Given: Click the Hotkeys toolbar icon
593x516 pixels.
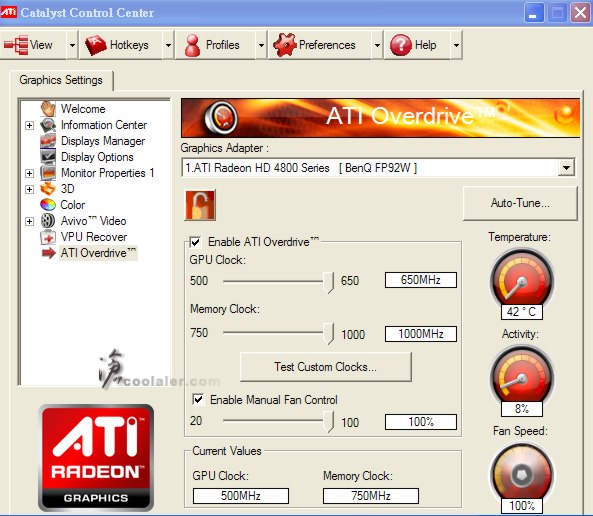Looking at the screenshot, I should click(96, 45).
